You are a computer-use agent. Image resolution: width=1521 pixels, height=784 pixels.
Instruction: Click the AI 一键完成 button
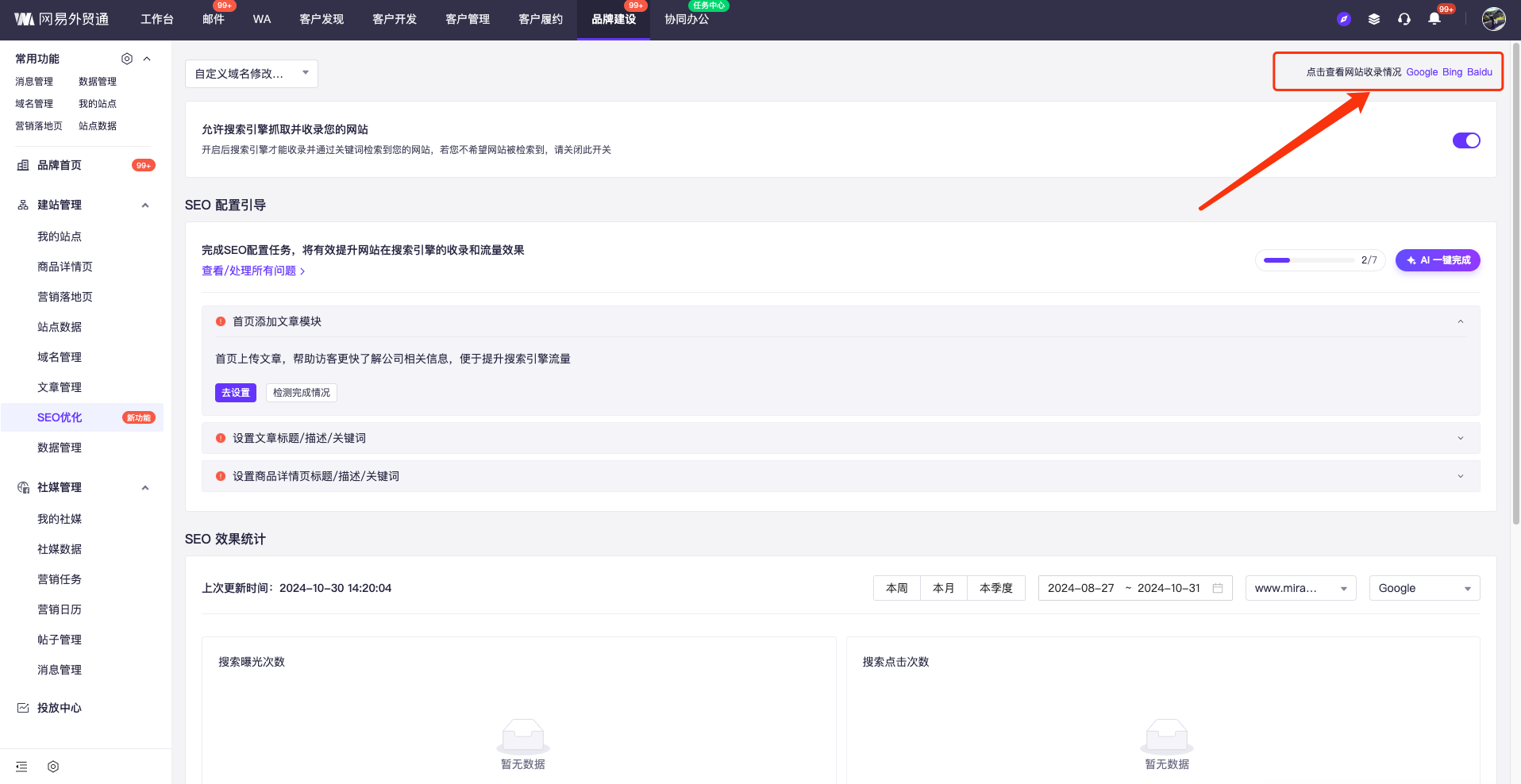[x=1437, y=260]
